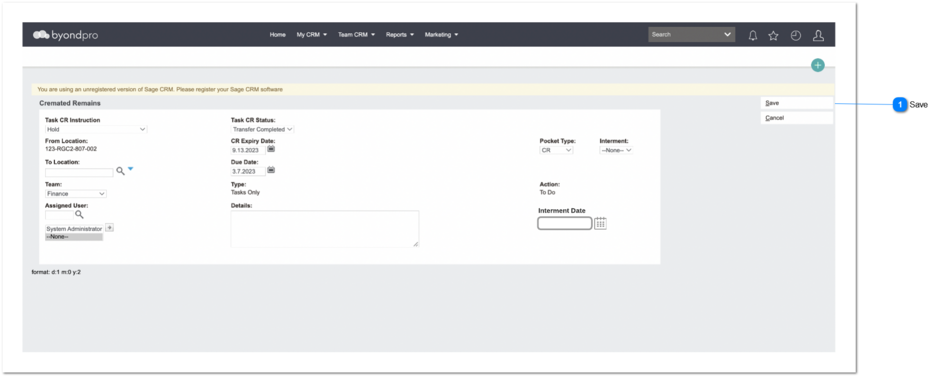This screenshot has height=377, width=936.
Task: Open CR Expiry Date calendar icon
Action: click(270, 149)
